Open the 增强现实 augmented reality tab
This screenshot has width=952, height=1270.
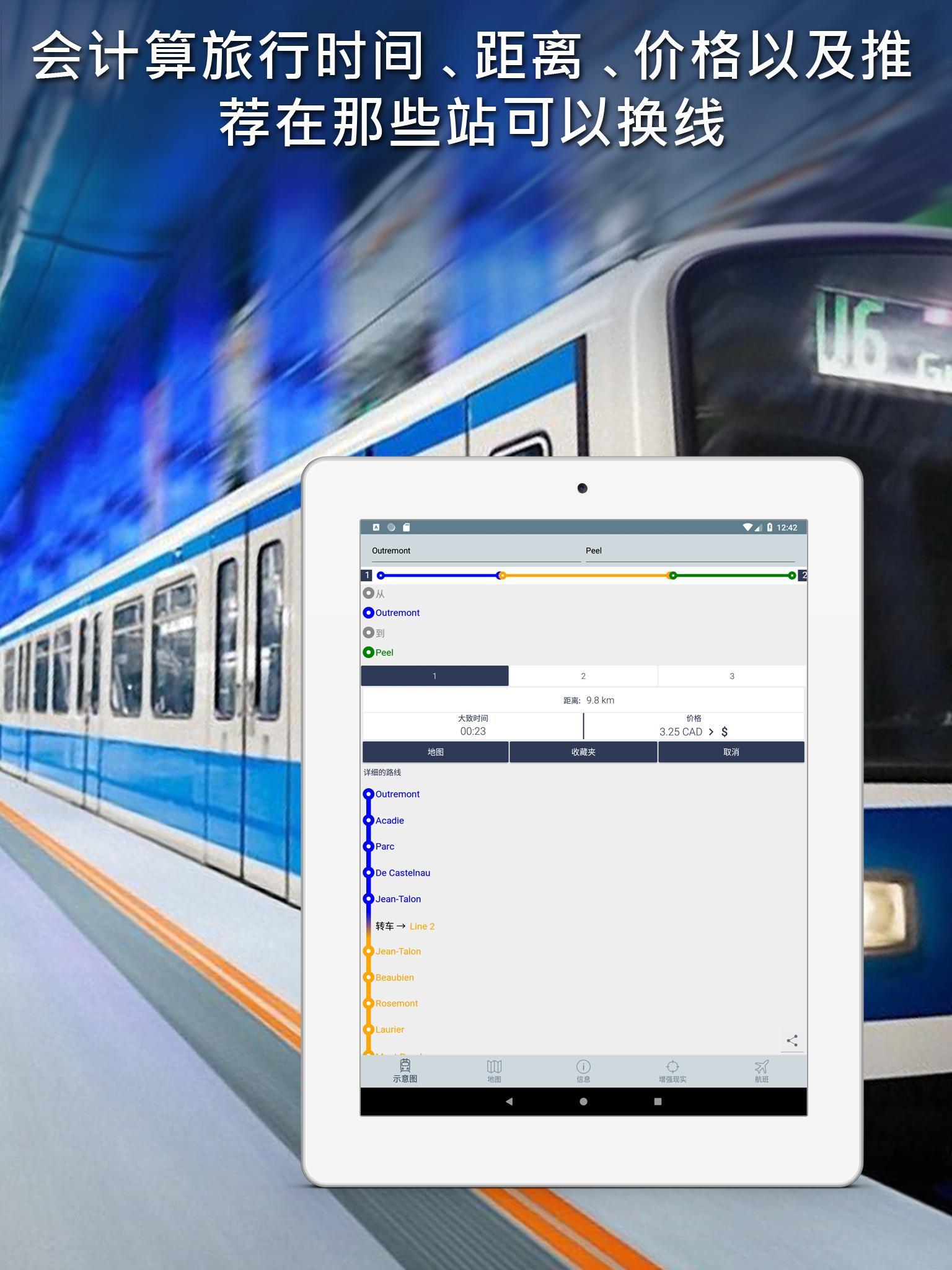point(672,1072)
